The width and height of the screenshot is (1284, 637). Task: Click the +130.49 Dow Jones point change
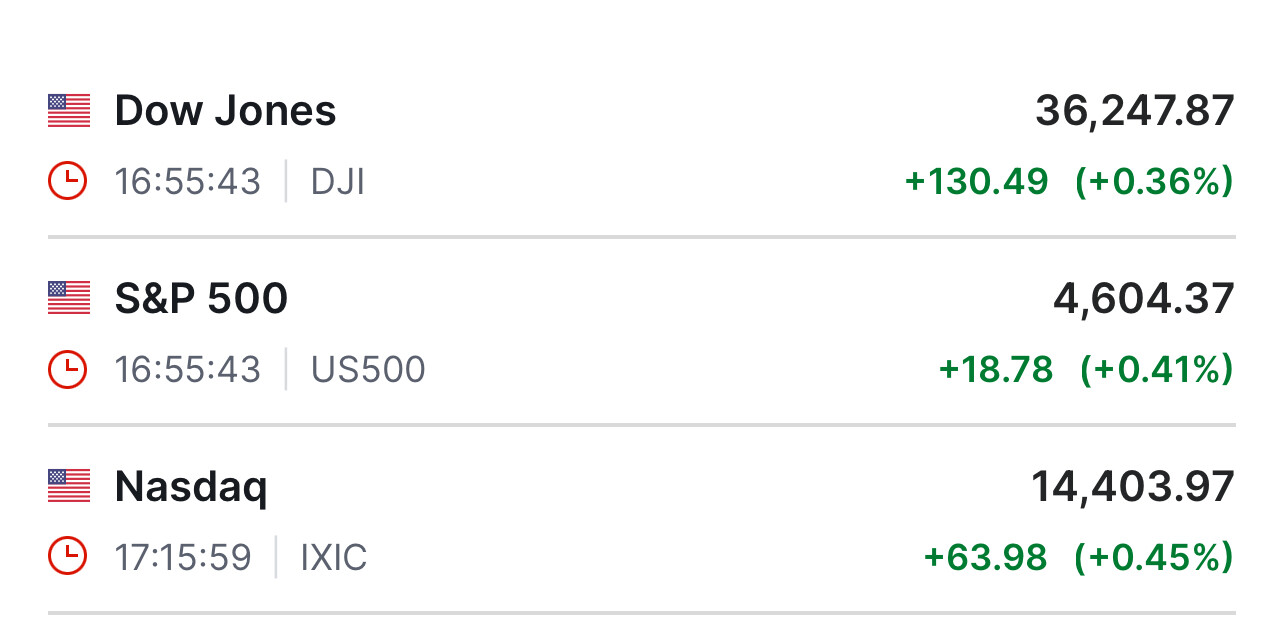[x=976, y=182]
